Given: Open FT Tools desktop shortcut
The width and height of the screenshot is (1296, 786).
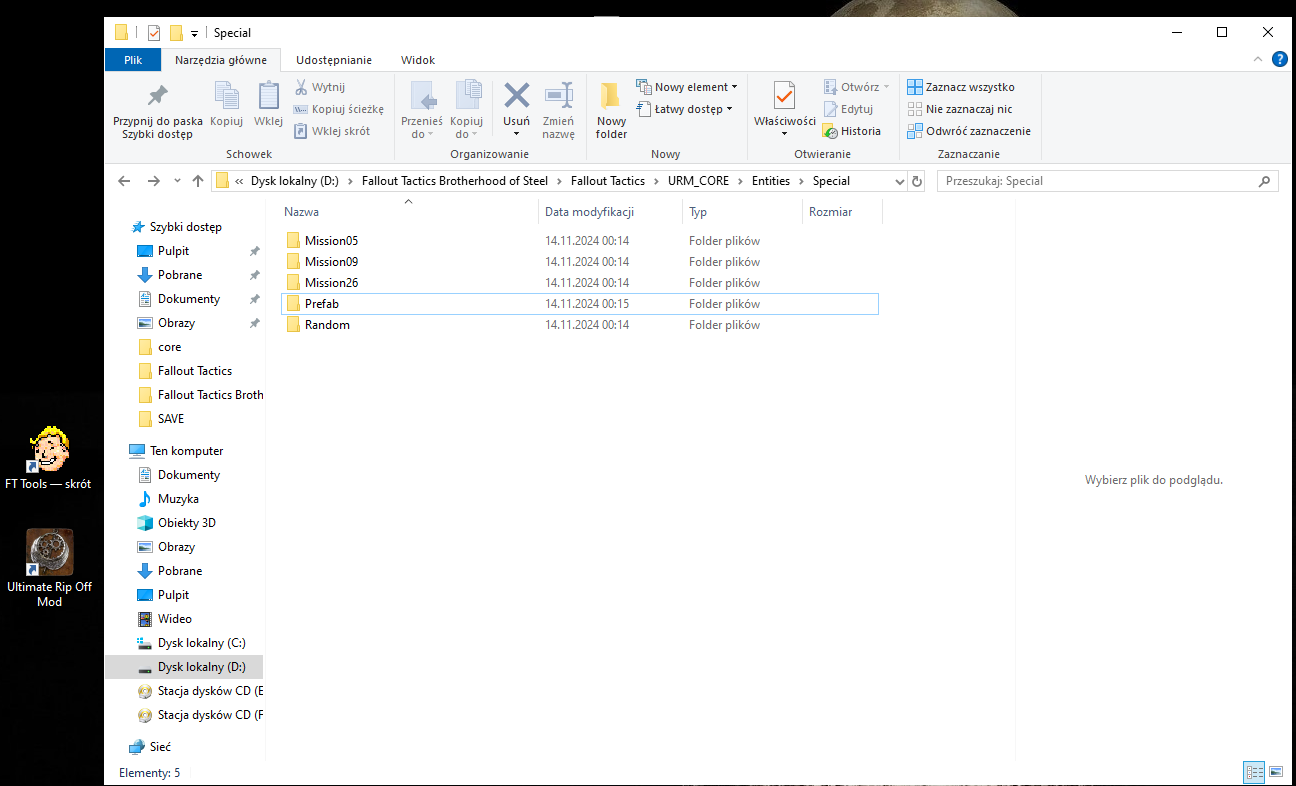Looking at the screenshot, I should (x=48, y=456).
